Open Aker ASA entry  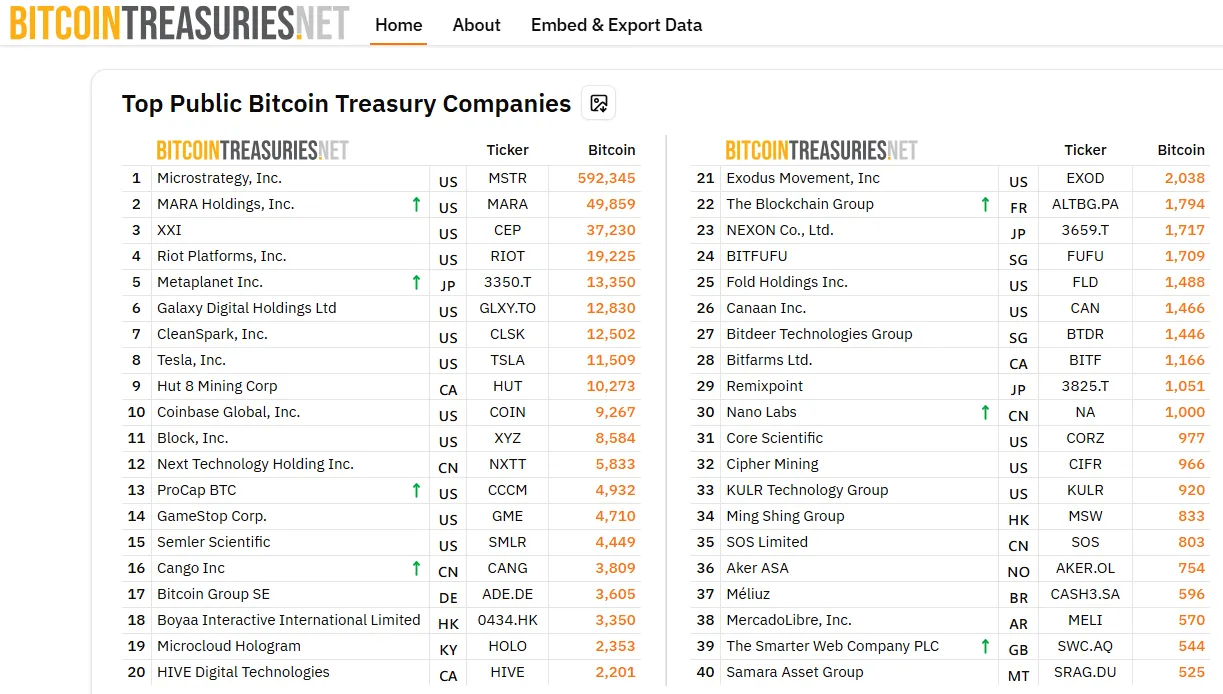pyautogui.click(x=757, y=568)
